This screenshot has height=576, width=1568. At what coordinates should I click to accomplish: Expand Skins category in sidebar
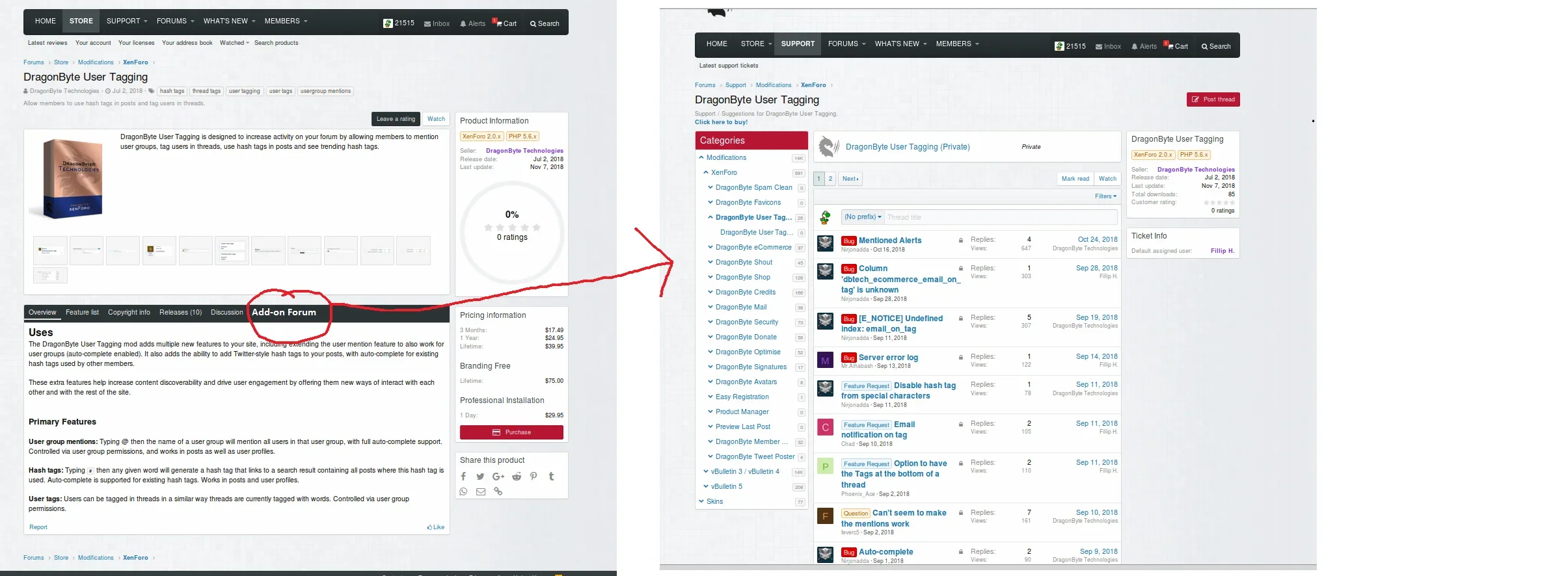[x=701, y=501]
